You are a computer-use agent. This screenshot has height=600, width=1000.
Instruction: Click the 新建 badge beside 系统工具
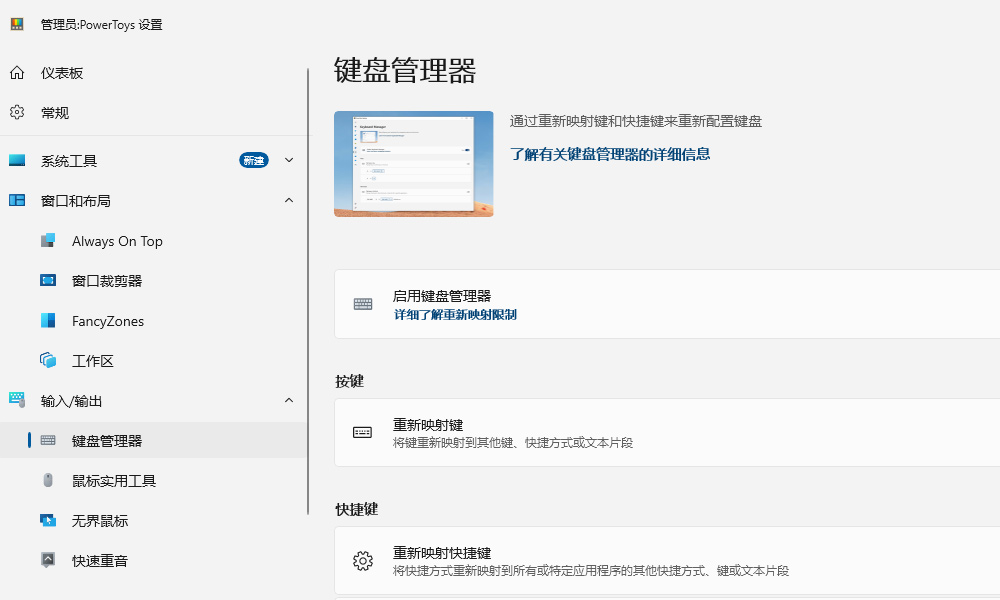click(254, 160)
